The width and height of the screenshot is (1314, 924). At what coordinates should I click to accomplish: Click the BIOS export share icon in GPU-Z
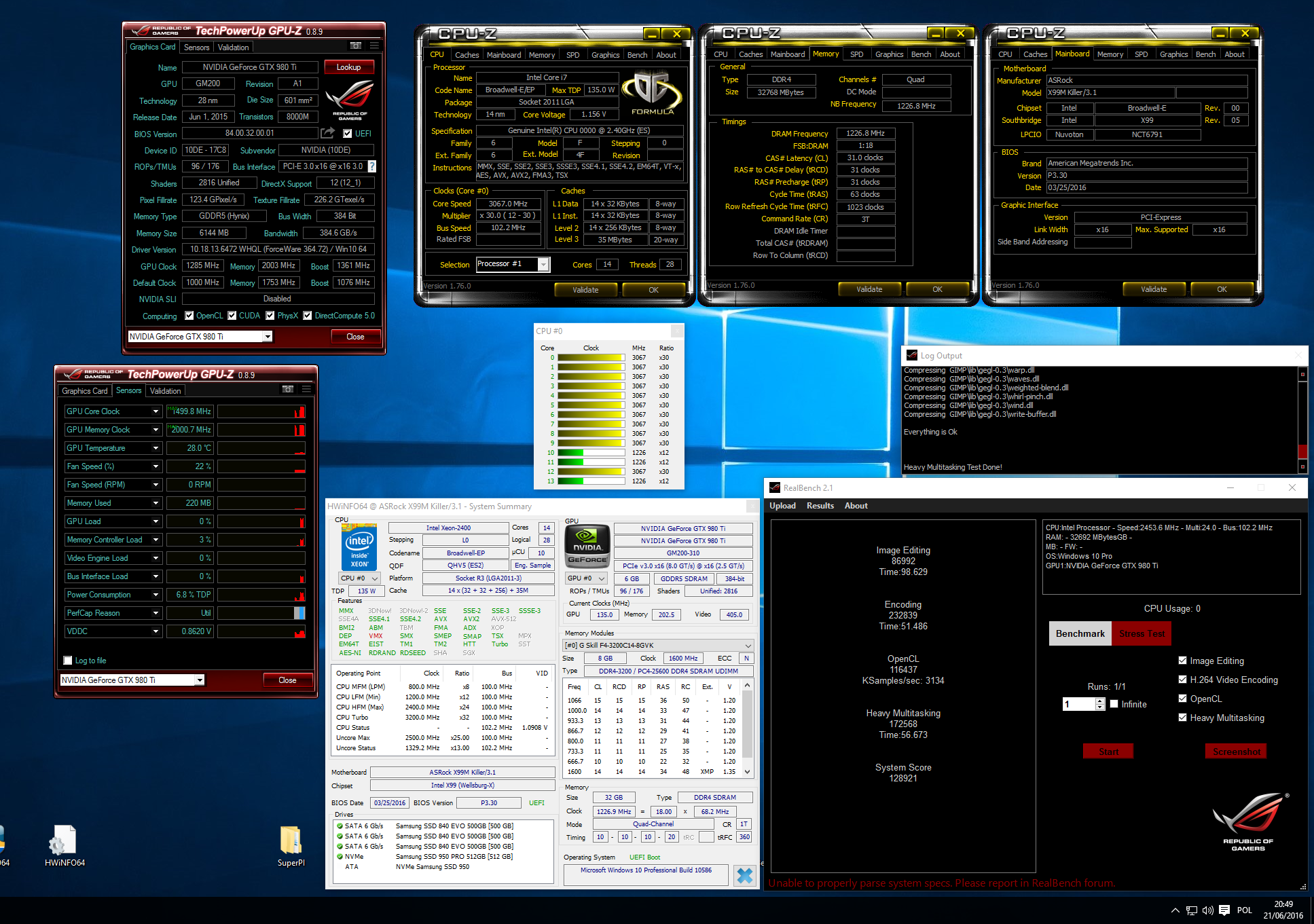pos(328,133)
